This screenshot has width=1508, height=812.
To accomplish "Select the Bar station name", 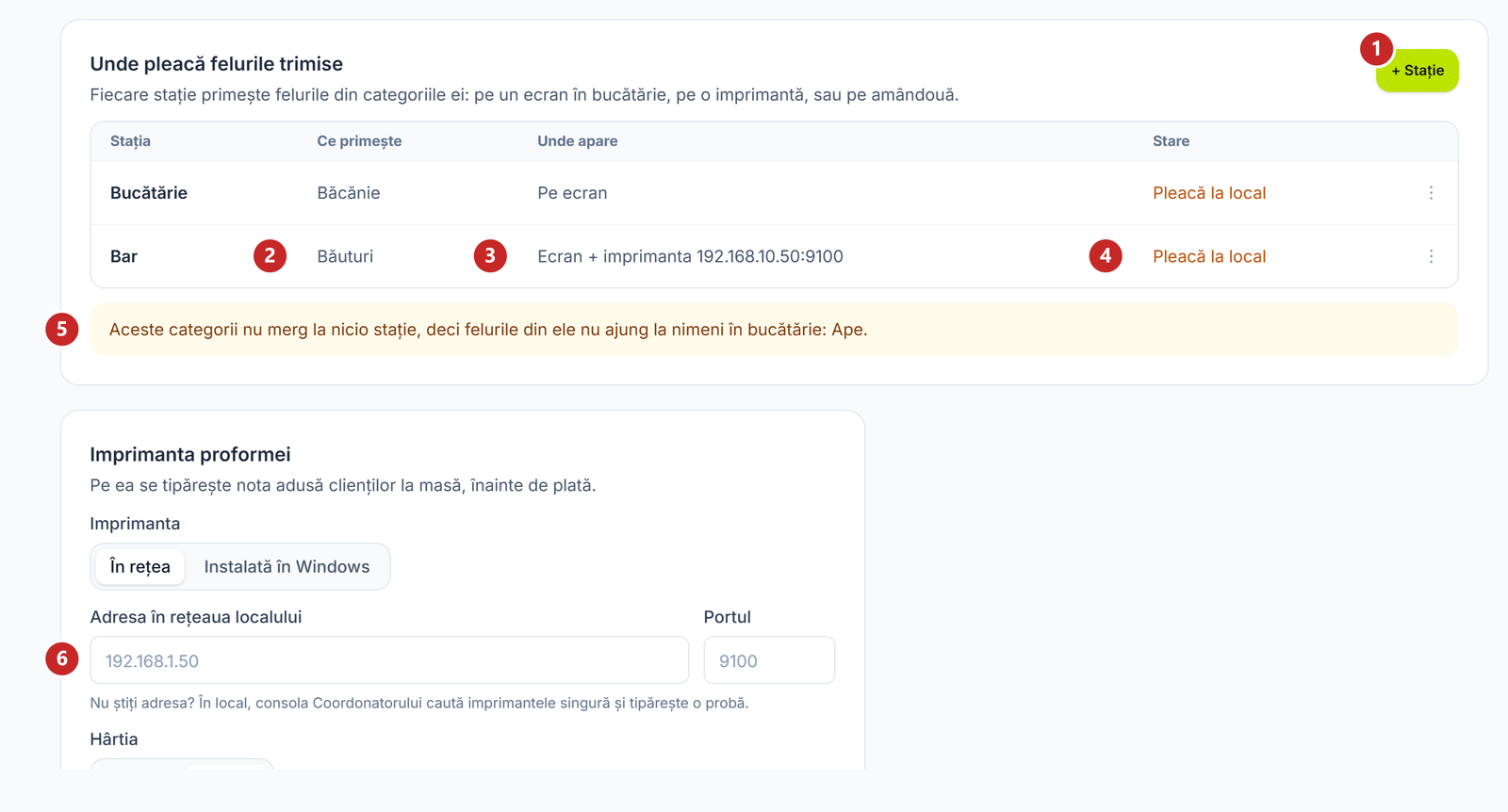I will pos(123,256).
